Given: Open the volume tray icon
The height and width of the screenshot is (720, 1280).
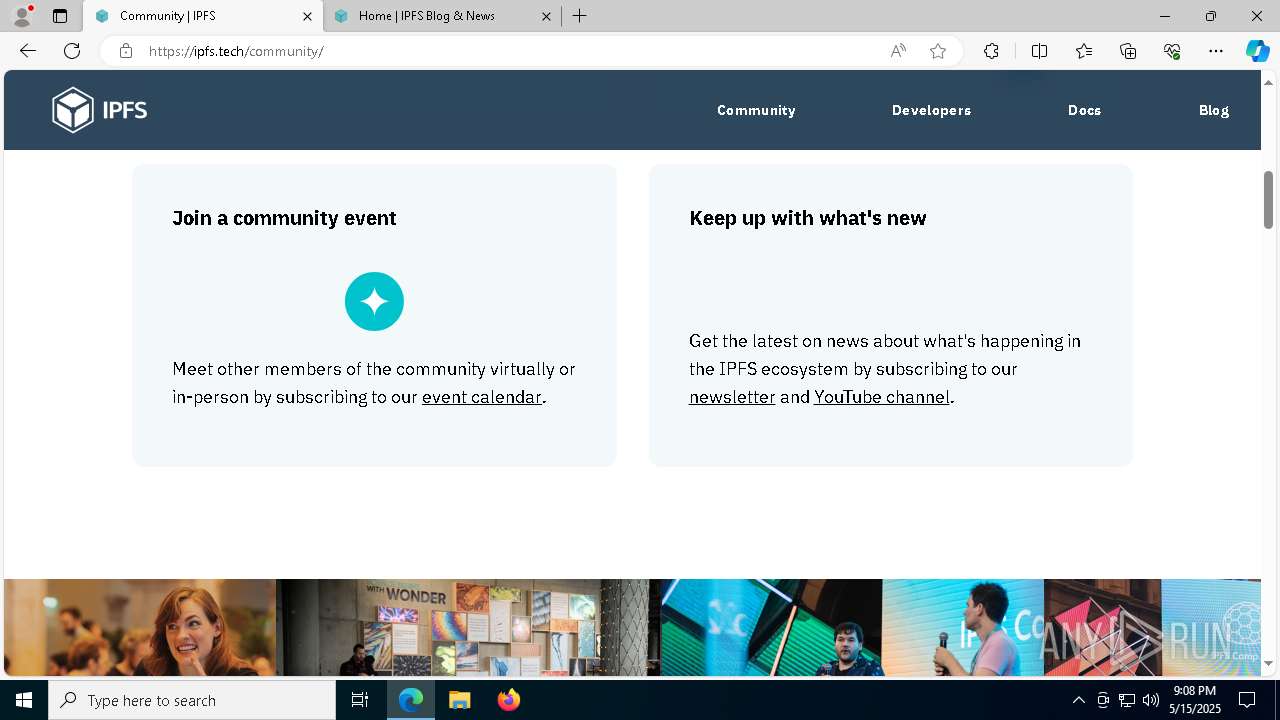Looking at the screenshot, I should pyautogui.click(x=1151, y=700).
